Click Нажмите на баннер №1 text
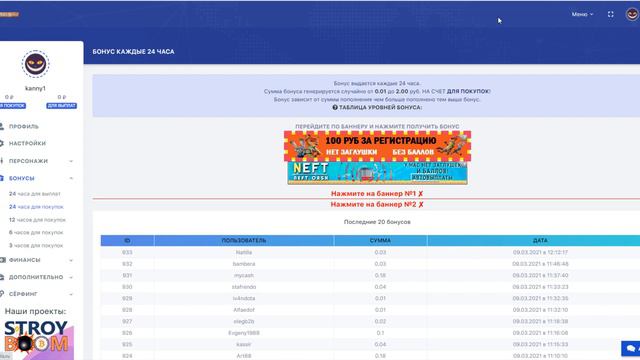 tap(377, 193)
